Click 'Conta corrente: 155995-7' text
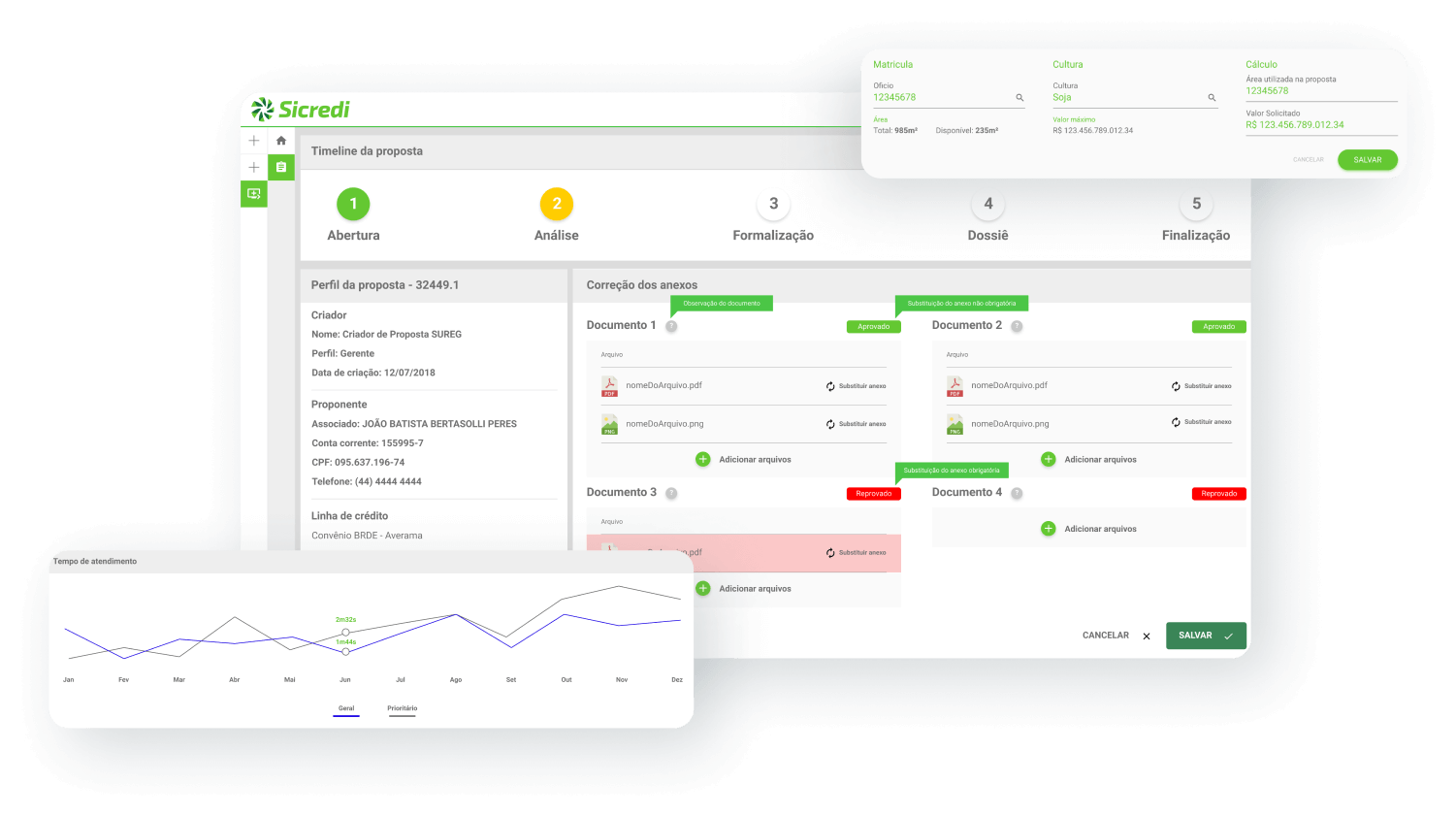The width and height of the screenshot is (1456, 816). 368,443
